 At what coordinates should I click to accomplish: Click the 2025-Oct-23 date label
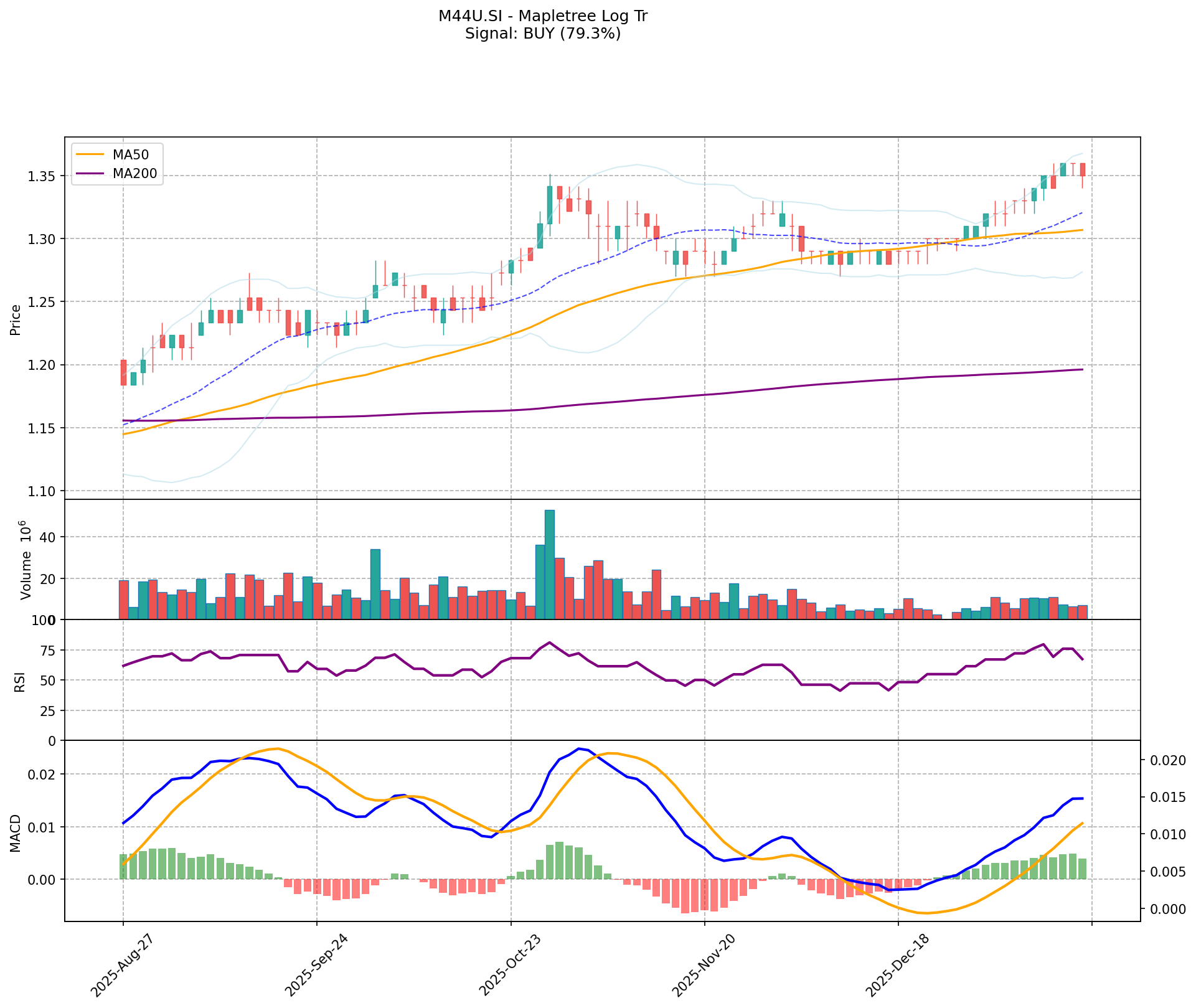coord(509,966)
